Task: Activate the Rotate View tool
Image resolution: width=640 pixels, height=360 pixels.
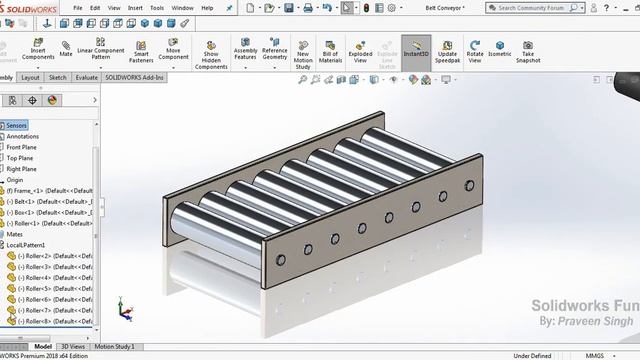Action: 475,51
